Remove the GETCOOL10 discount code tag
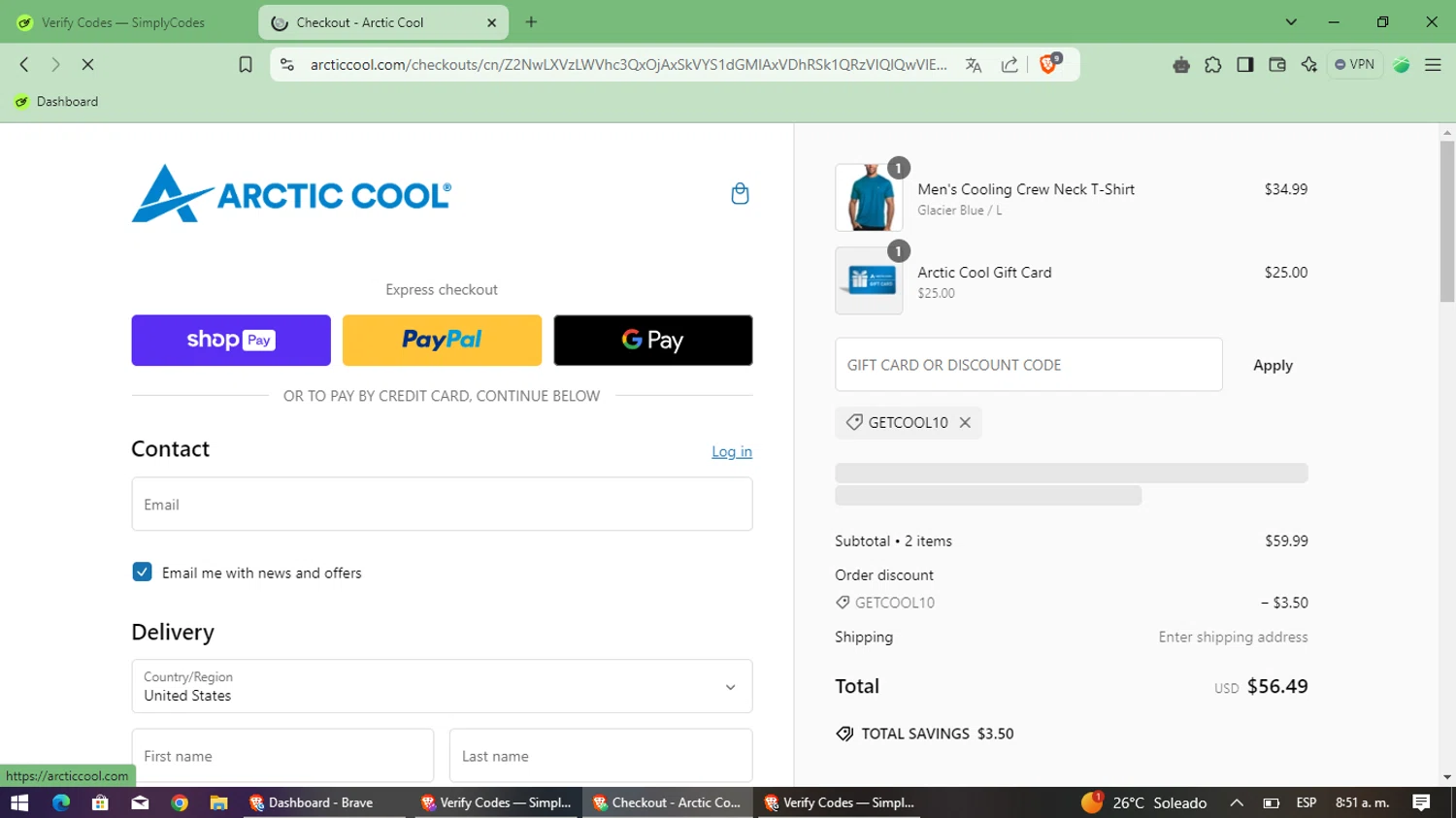The width and height of the screenshot is (1456, 818). tap(965, 422)
